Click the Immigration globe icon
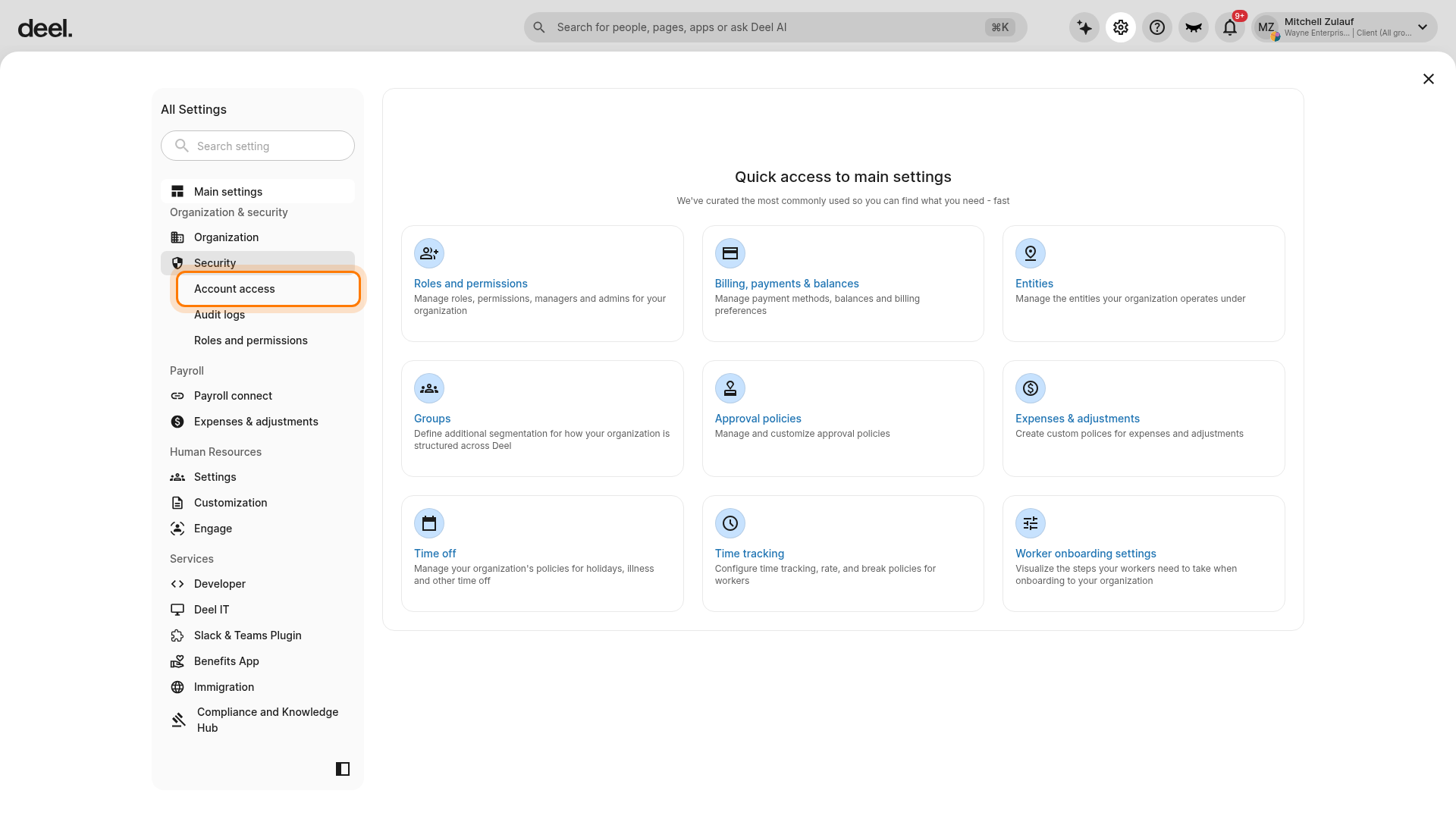This screenshot has height=819, width=1456. coord(177,687)
